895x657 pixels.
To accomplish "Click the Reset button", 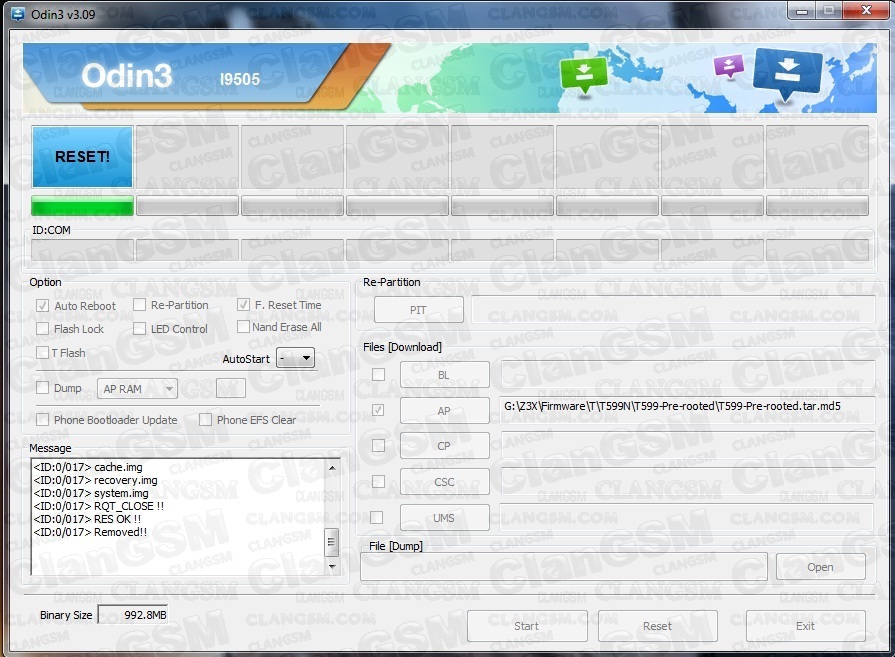I will coord(658,626).
